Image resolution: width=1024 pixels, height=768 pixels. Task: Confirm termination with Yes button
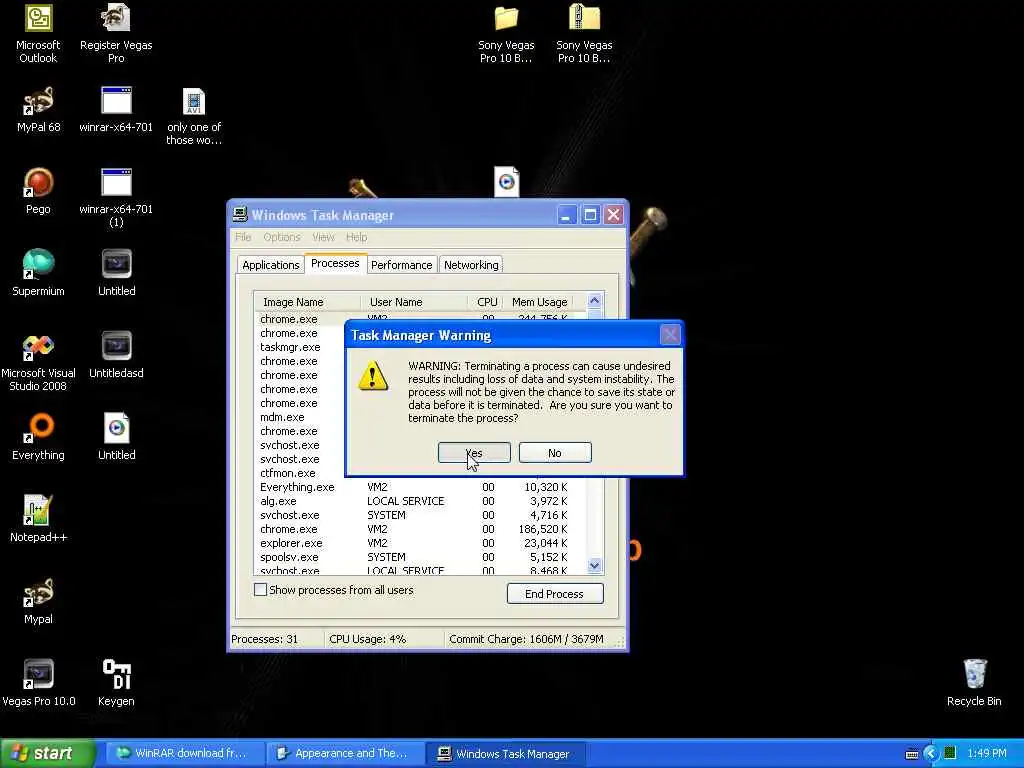[474, 453]
